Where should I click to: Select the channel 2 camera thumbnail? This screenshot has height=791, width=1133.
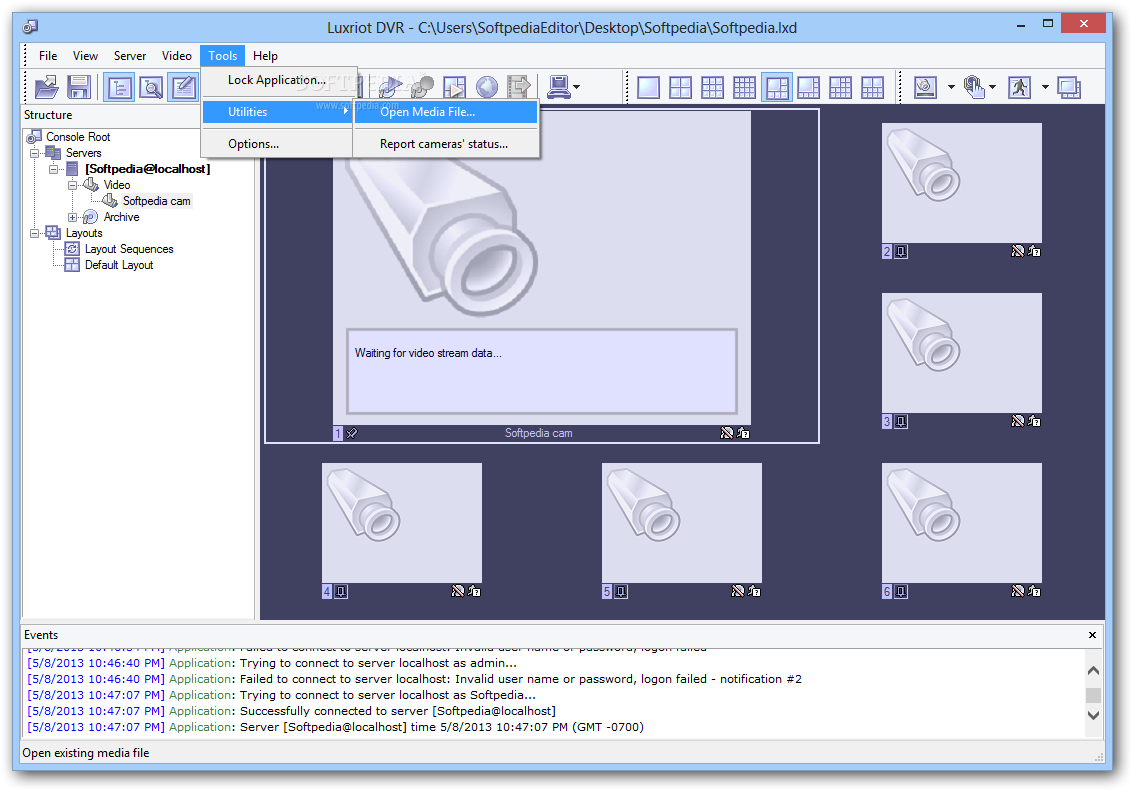[x=962, y=183]
